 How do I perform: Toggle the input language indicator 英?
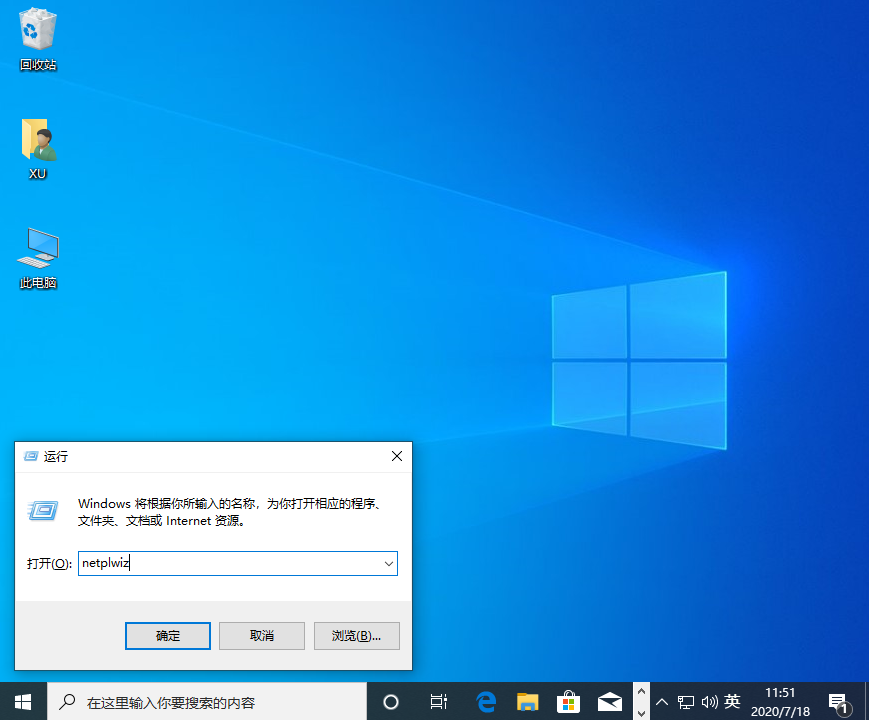click(732, 701)
